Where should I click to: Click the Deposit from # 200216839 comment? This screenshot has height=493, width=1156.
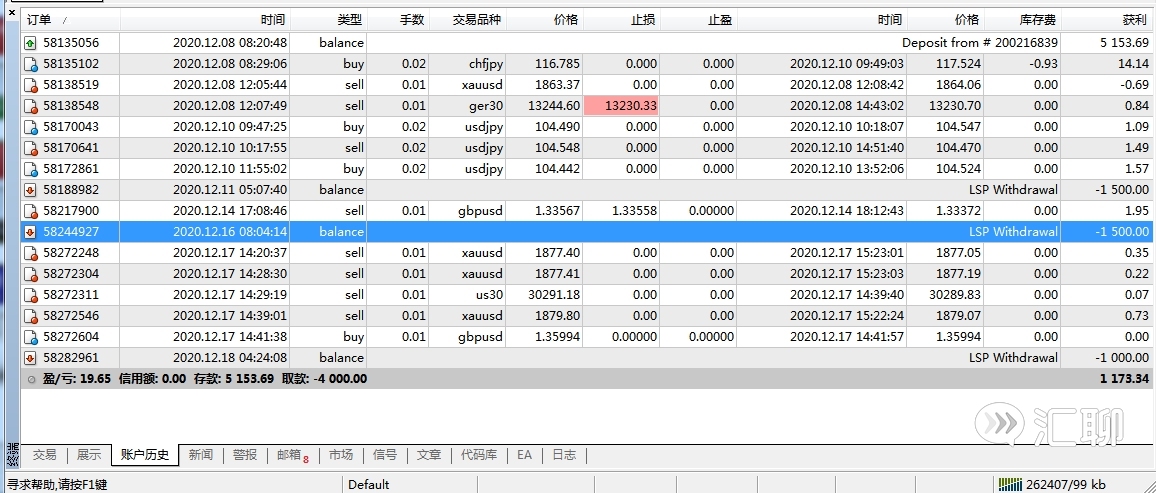(980, 43)
